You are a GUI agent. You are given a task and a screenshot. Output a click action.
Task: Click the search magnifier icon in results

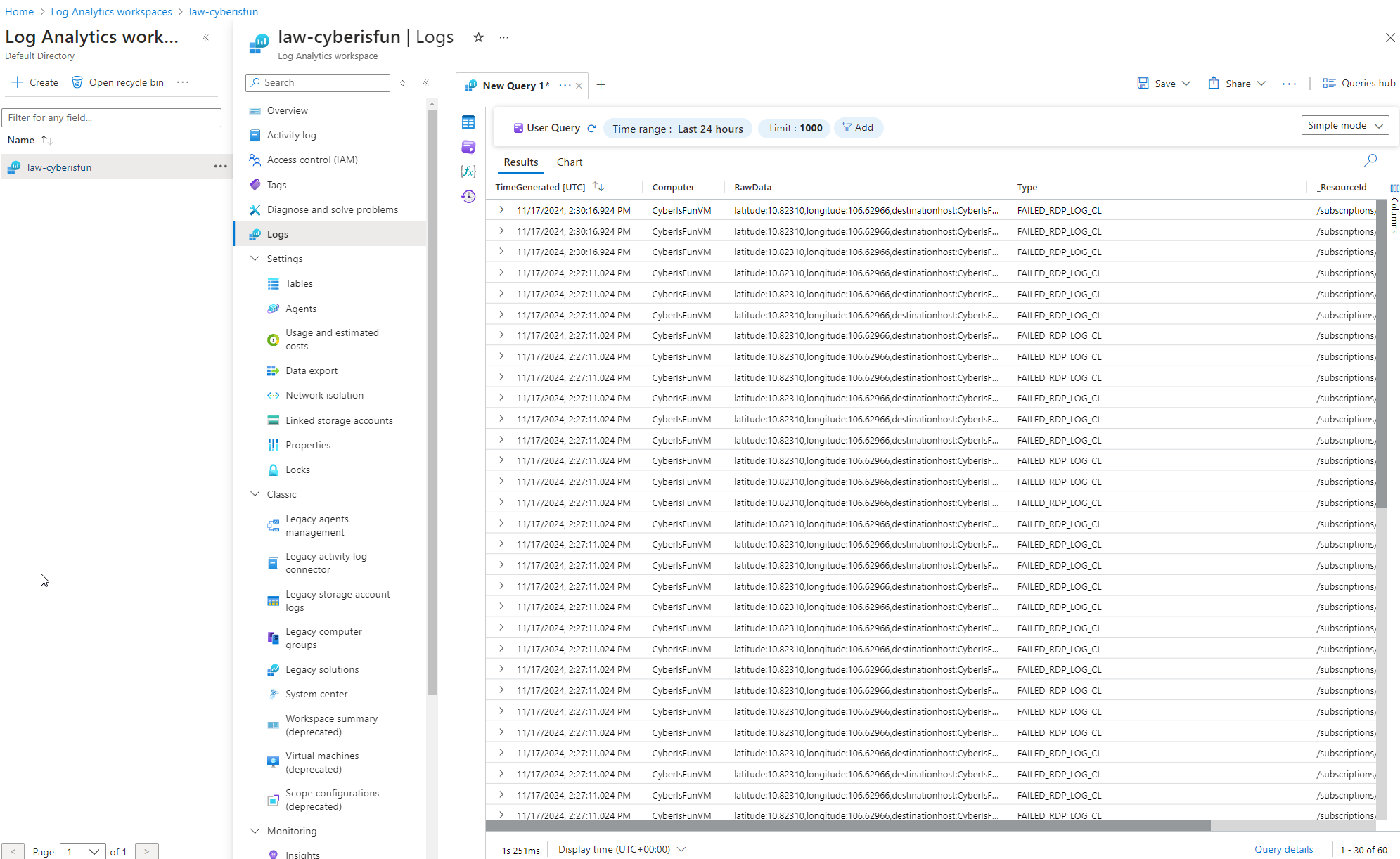[x=1370, y=160]
